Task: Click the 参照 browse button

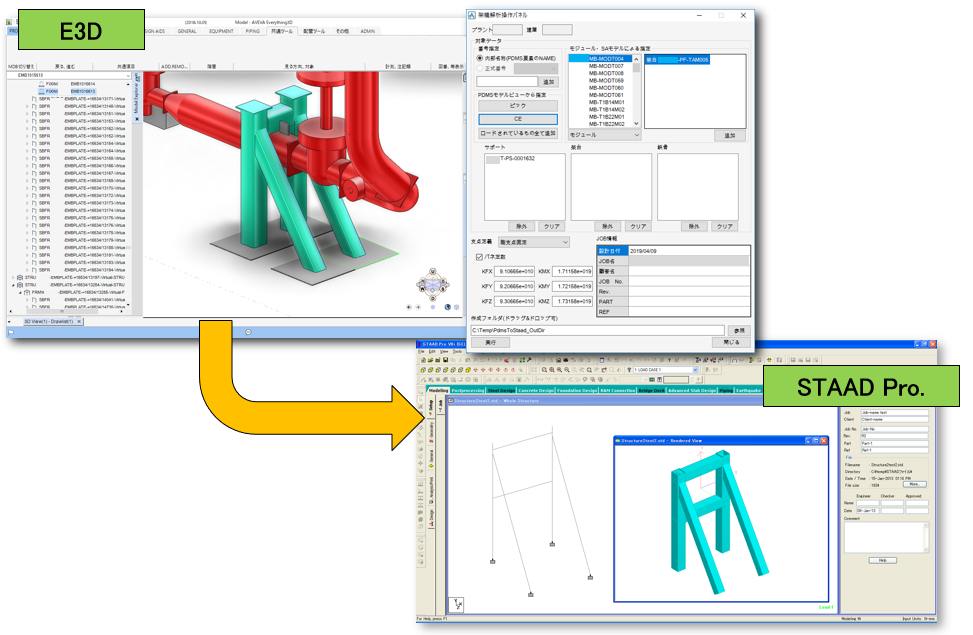Action: coord(738,331)
